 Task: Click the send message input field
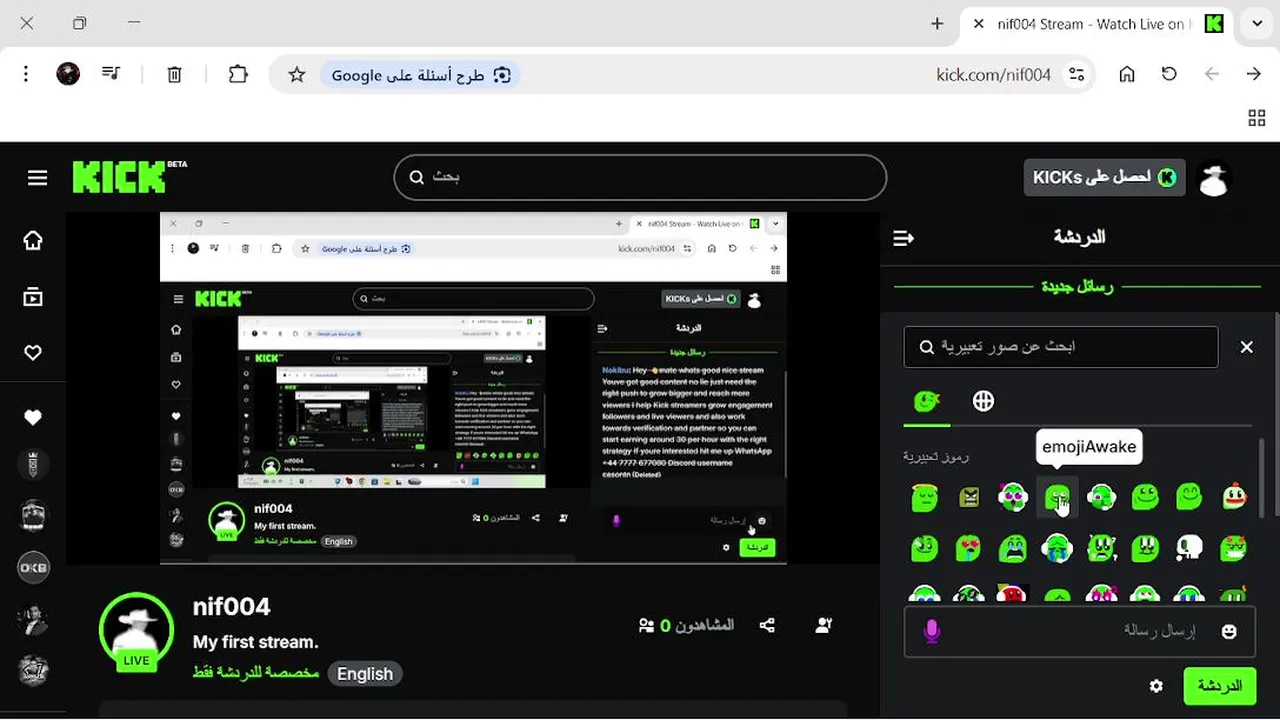pos(1078,631)
